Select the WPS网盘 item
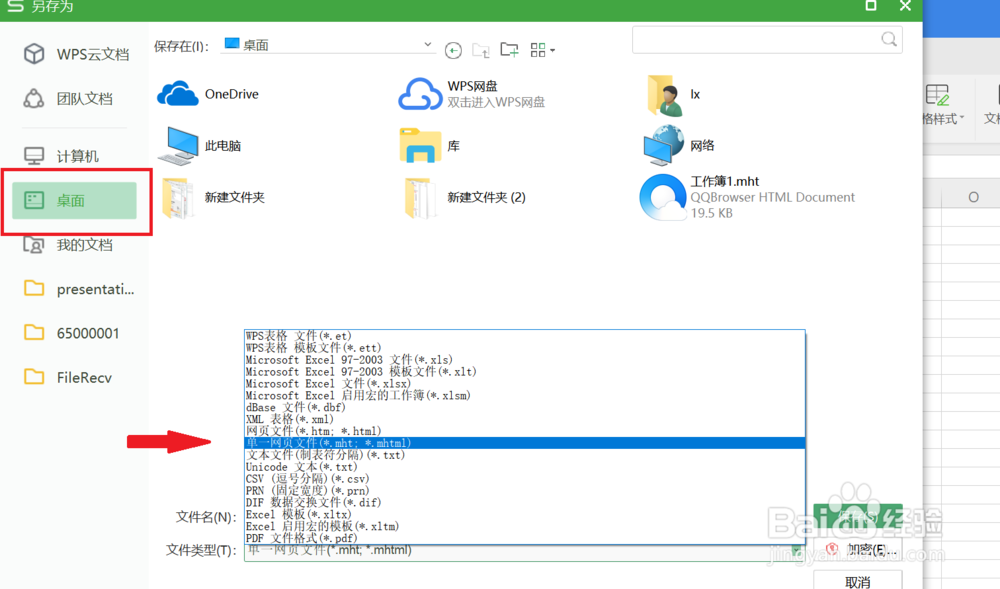The height and width of the screenshot is (589, 1000). (472, 94)
